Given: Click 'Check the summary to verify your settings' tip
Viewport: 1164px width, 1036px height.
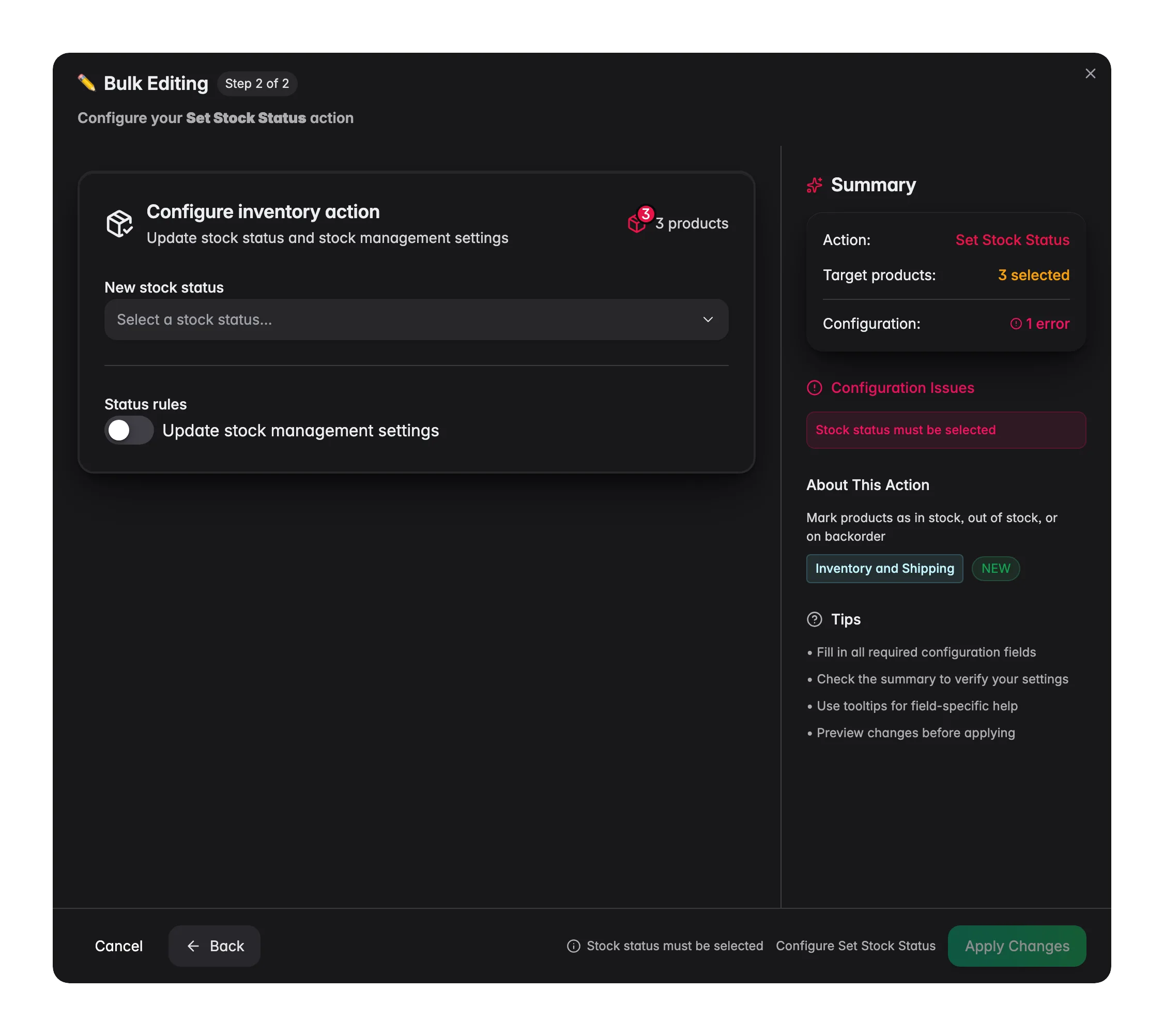Looking at the screenshot, I should 942,679.
